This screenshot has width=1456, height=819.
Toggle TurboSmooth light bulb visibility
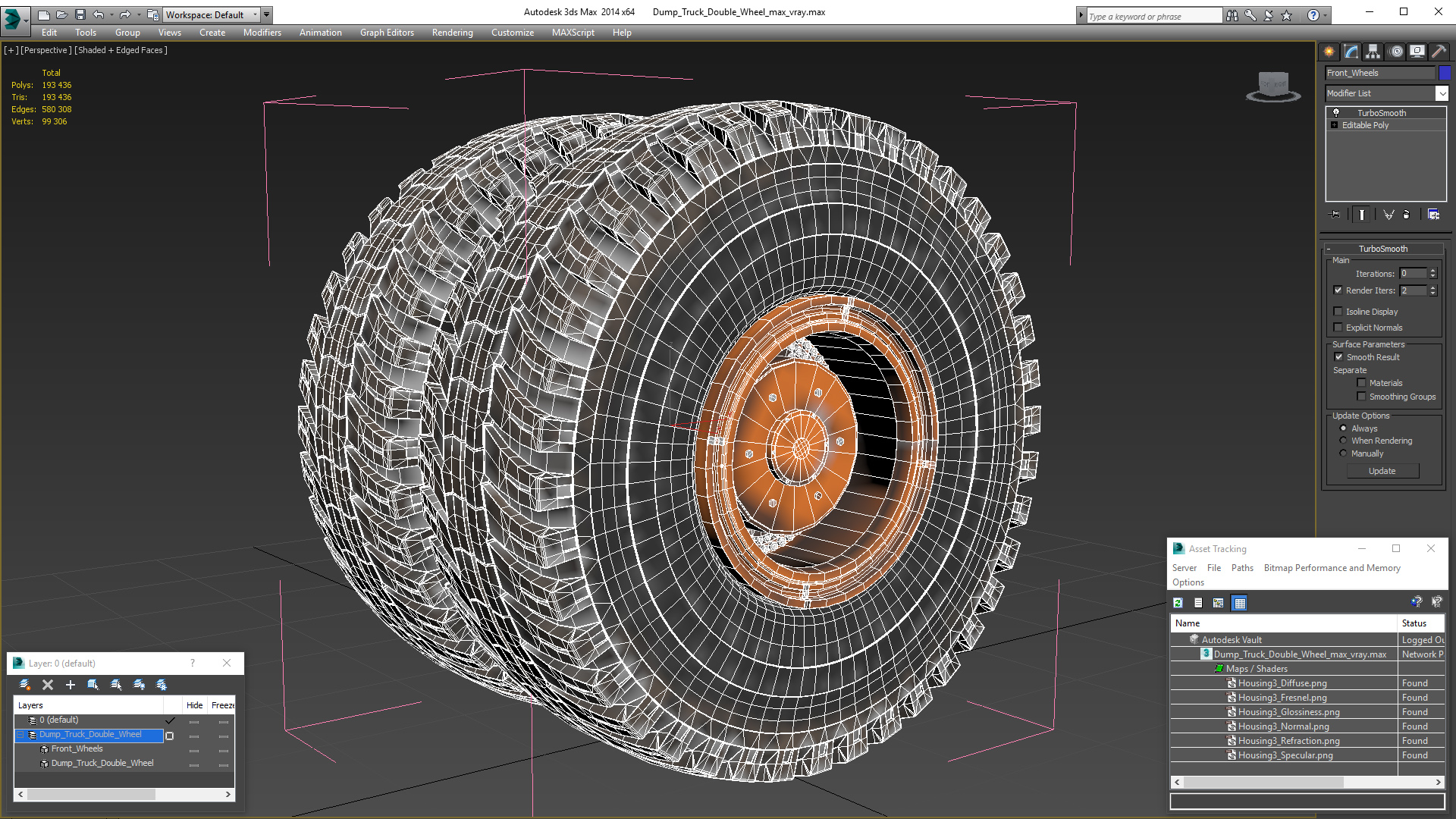tap(1336, 112)
